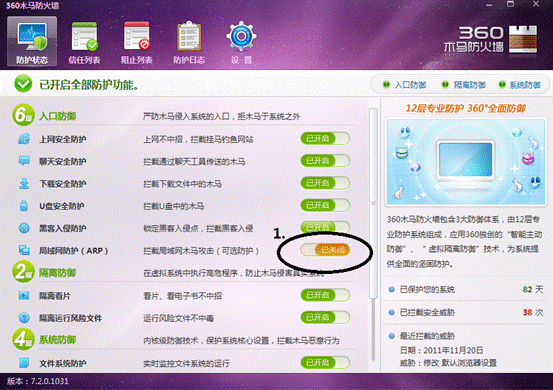
Task: Open the 防护状态 protection status tab
Action: click(32, 41)
